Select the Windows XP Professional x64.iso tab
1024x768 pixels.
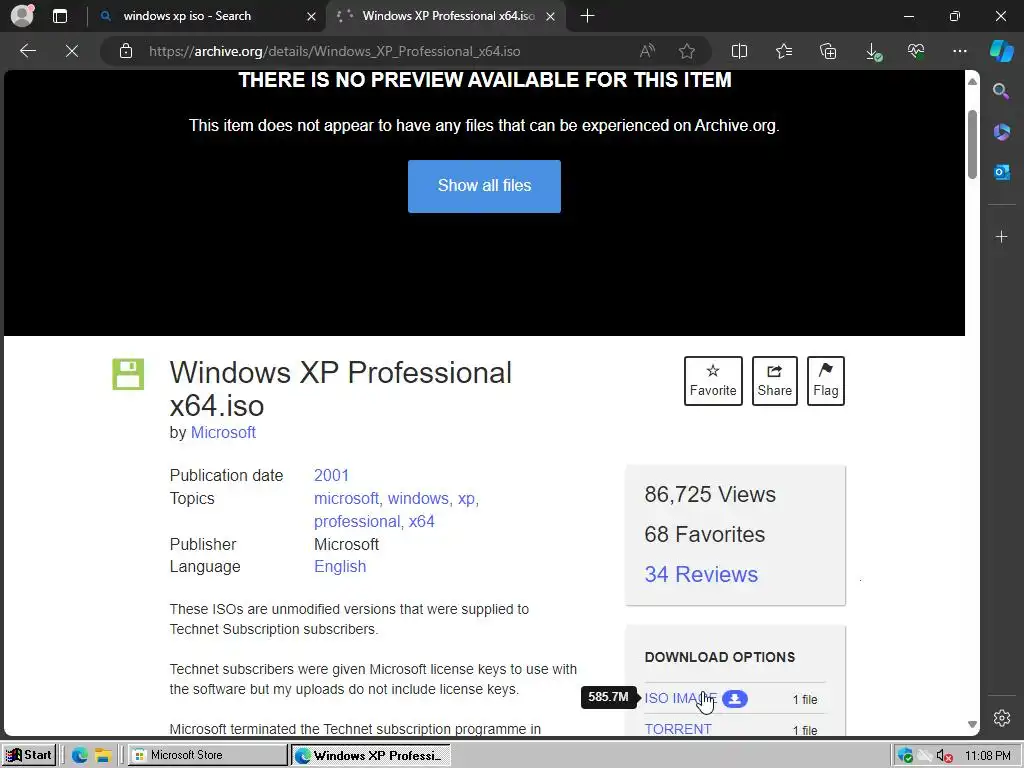[445, 16]
